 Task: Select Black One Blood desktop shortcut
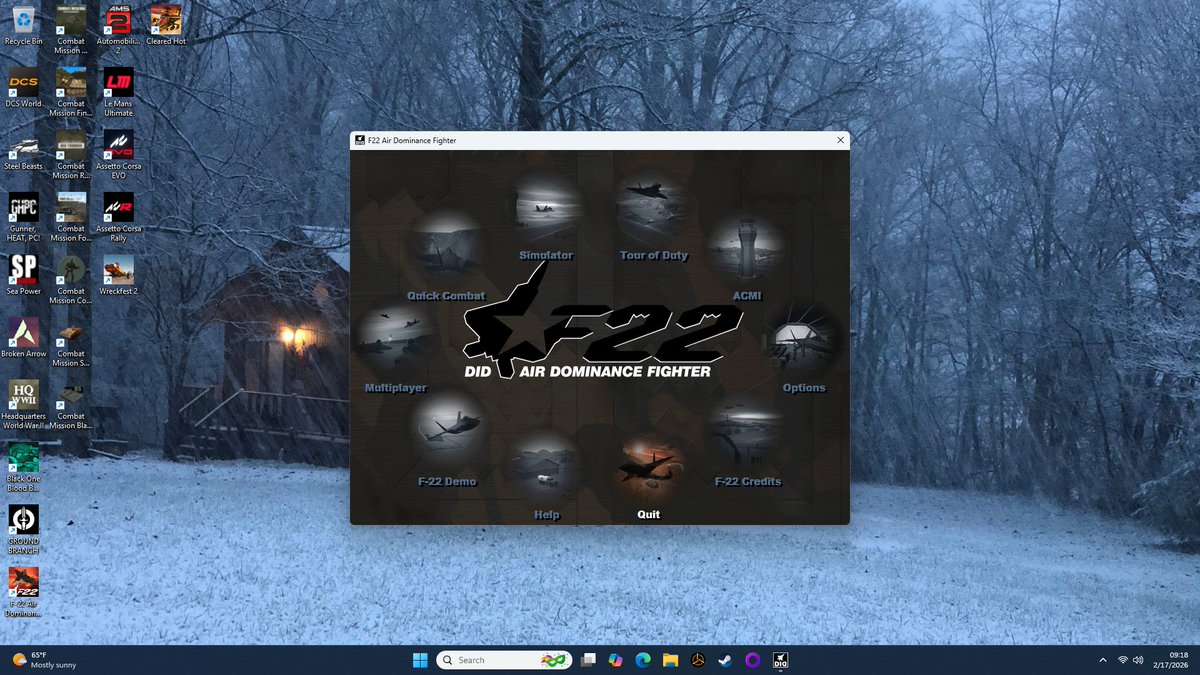[x=23, y=467]
